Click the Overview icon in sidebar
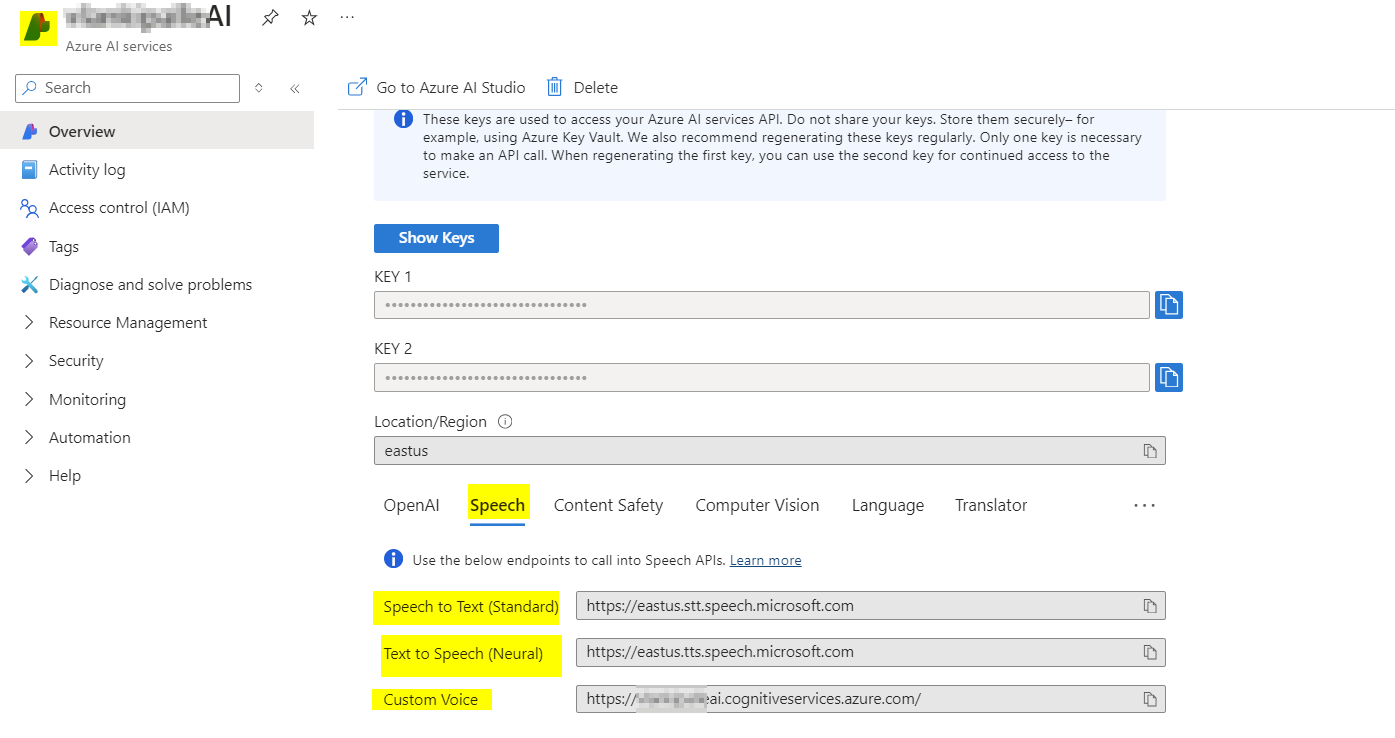 (30, 131)
